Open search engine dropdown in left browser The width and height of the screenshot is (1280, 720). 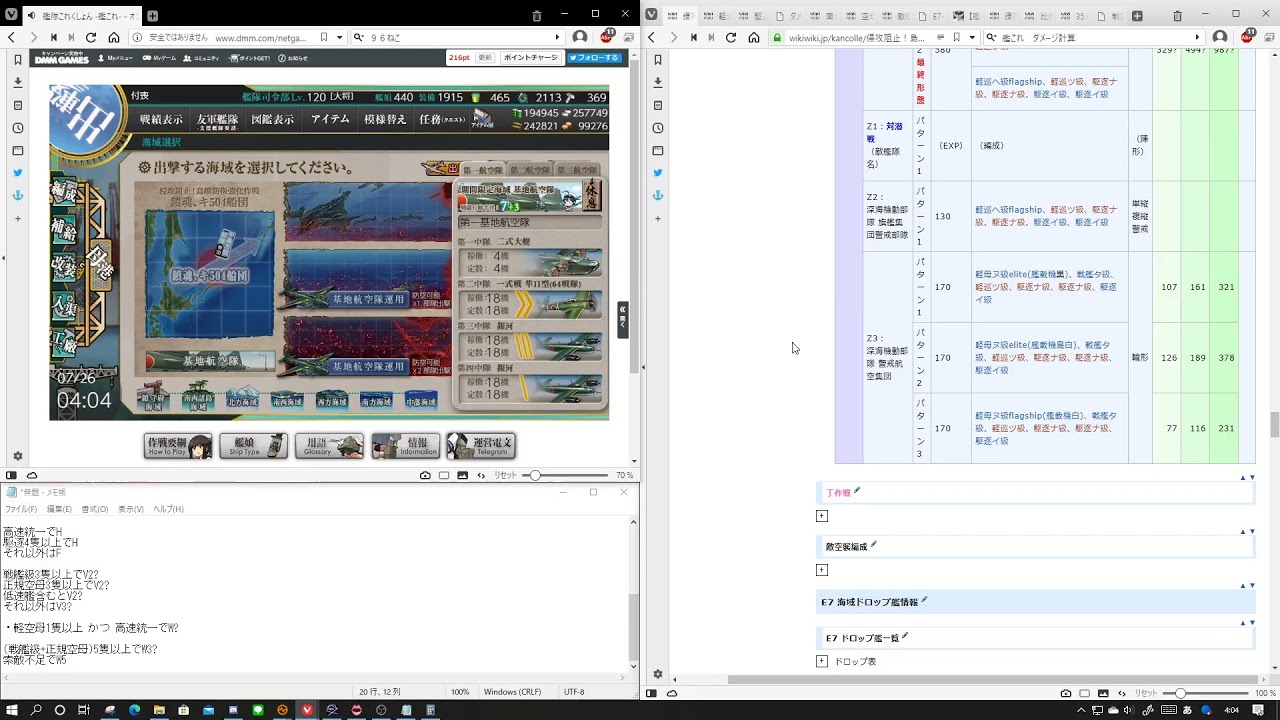pyautogui.click(x=357, y=37)
